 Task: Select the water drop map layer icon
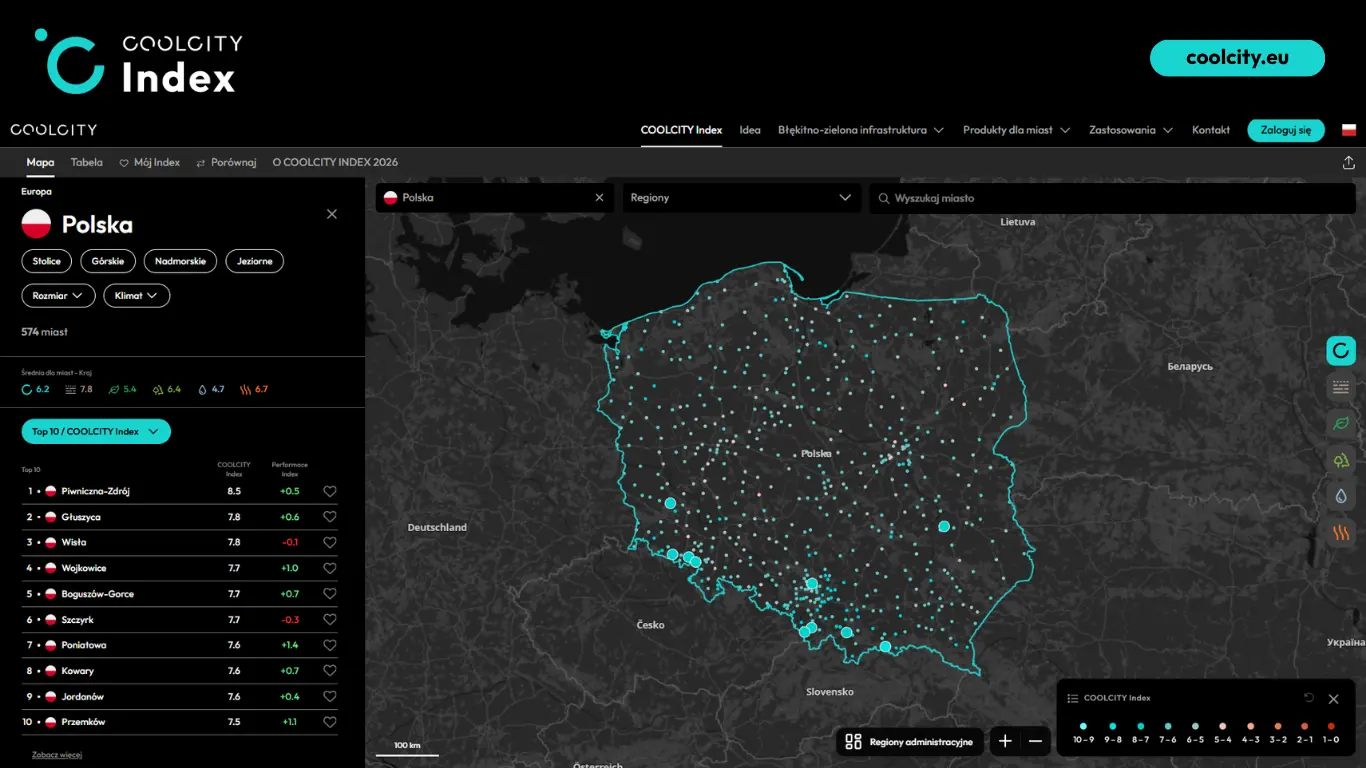[x=1340, y=496]
